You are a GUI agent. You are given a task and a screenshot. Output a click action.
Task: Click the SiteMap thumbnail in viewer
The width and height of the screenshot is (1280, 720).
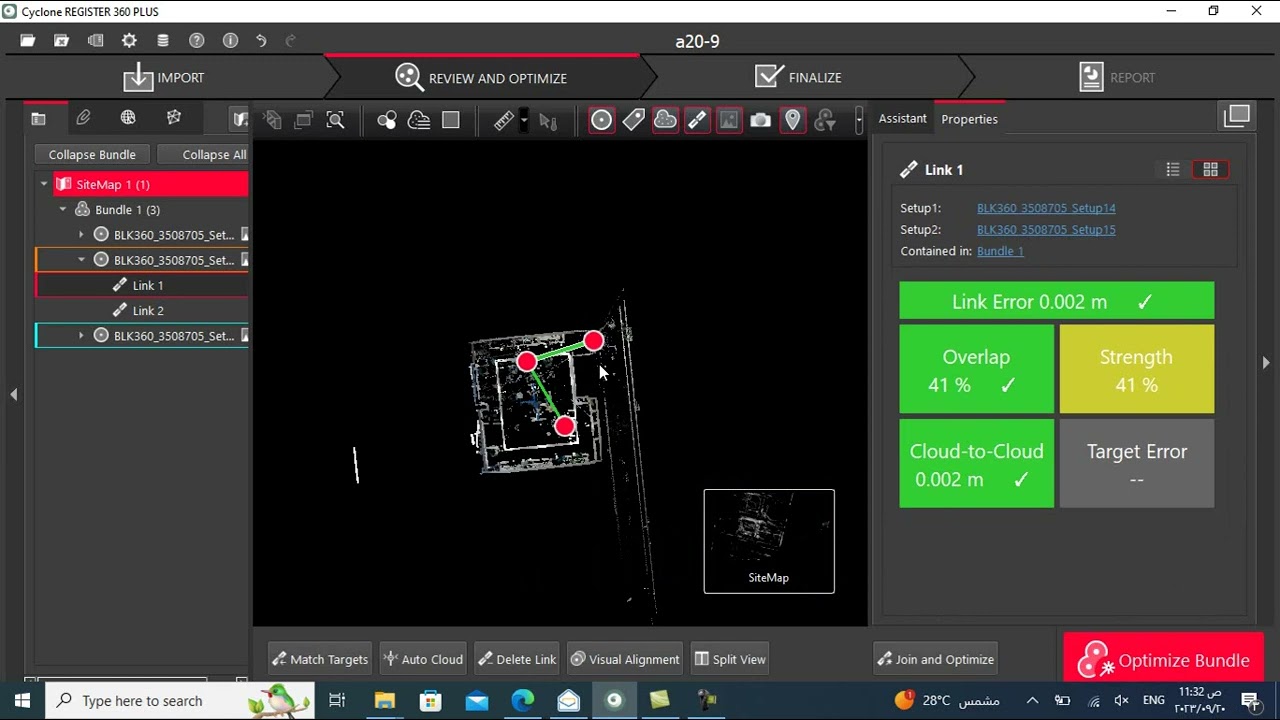click(x=769, y=541)
